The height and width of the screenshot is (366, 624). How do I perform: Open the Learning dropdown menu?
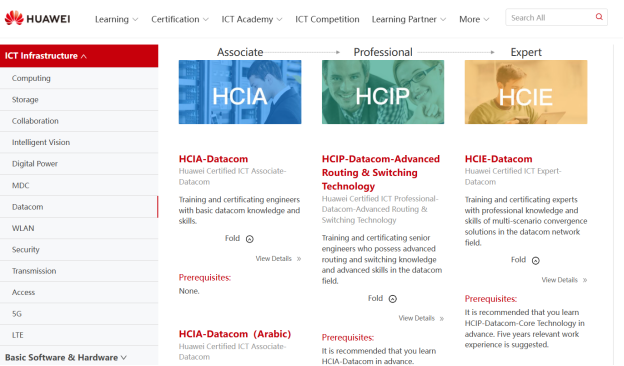(x=116, y=19)
